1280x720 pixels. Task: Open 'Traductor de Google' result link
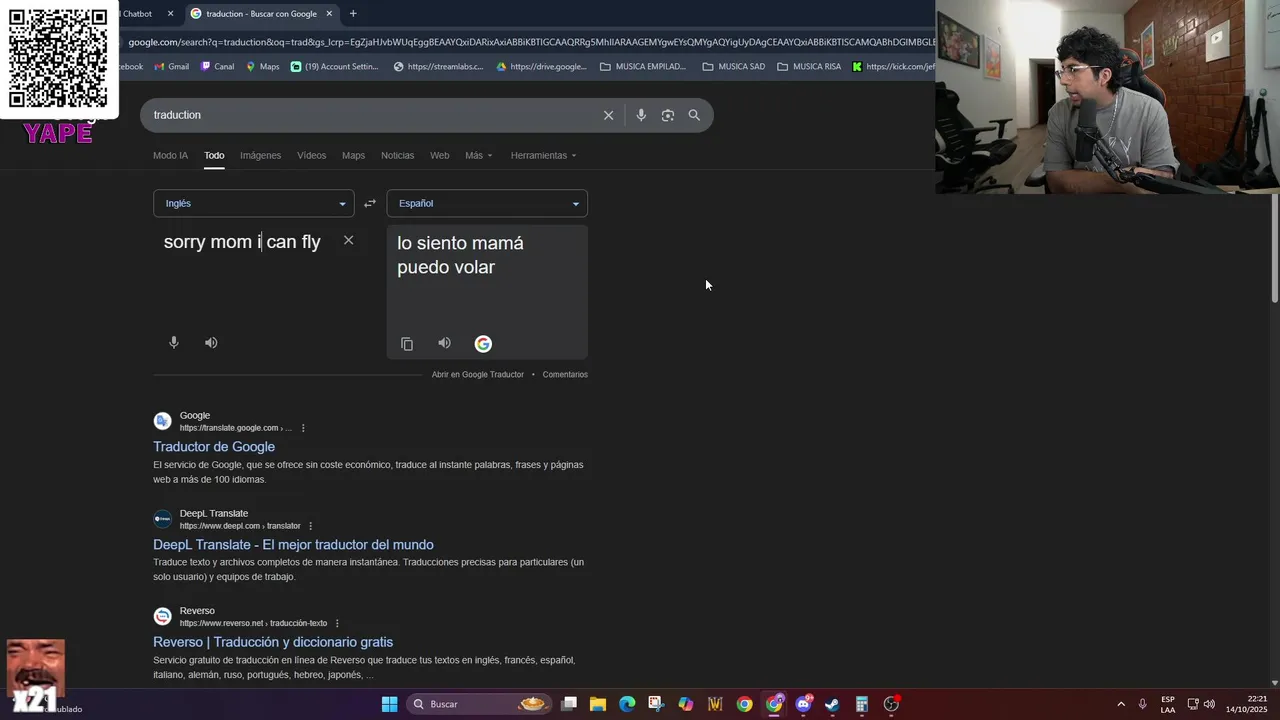point(214,447)
